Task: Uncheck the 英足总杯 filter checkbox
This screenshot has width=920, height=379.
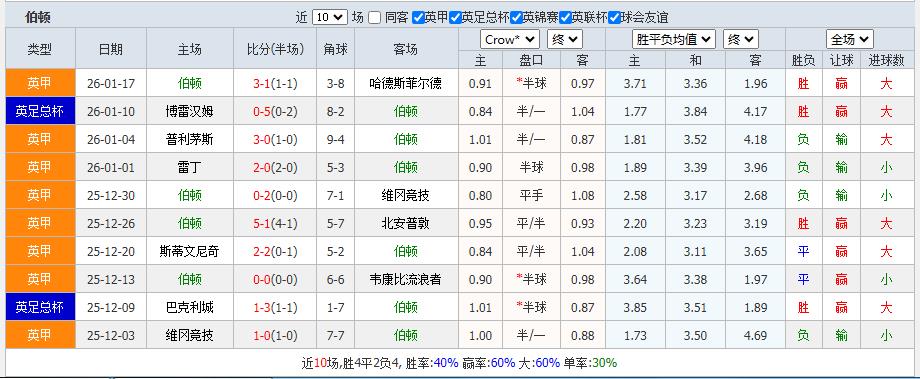Action: tap(455, 18)
